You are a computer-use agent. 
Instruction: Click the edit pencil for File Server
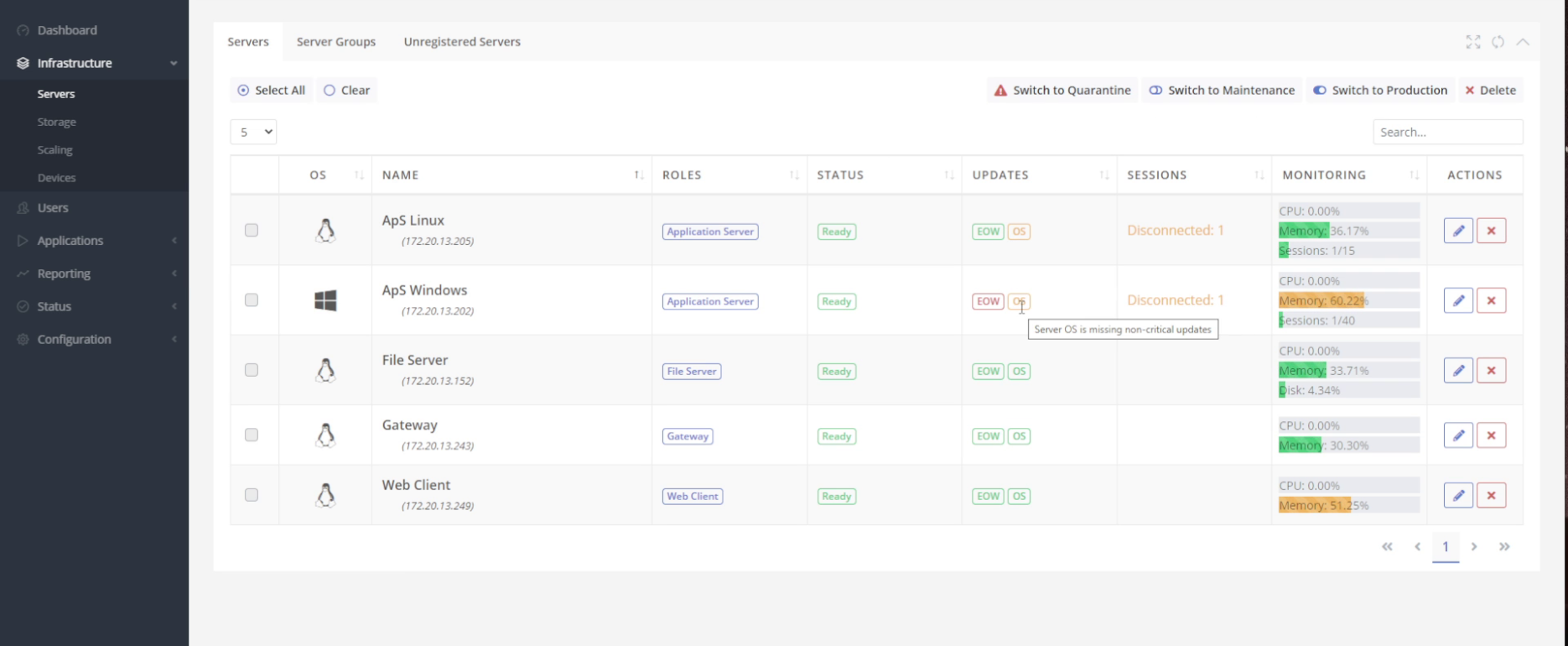(x=1458, y=371)
